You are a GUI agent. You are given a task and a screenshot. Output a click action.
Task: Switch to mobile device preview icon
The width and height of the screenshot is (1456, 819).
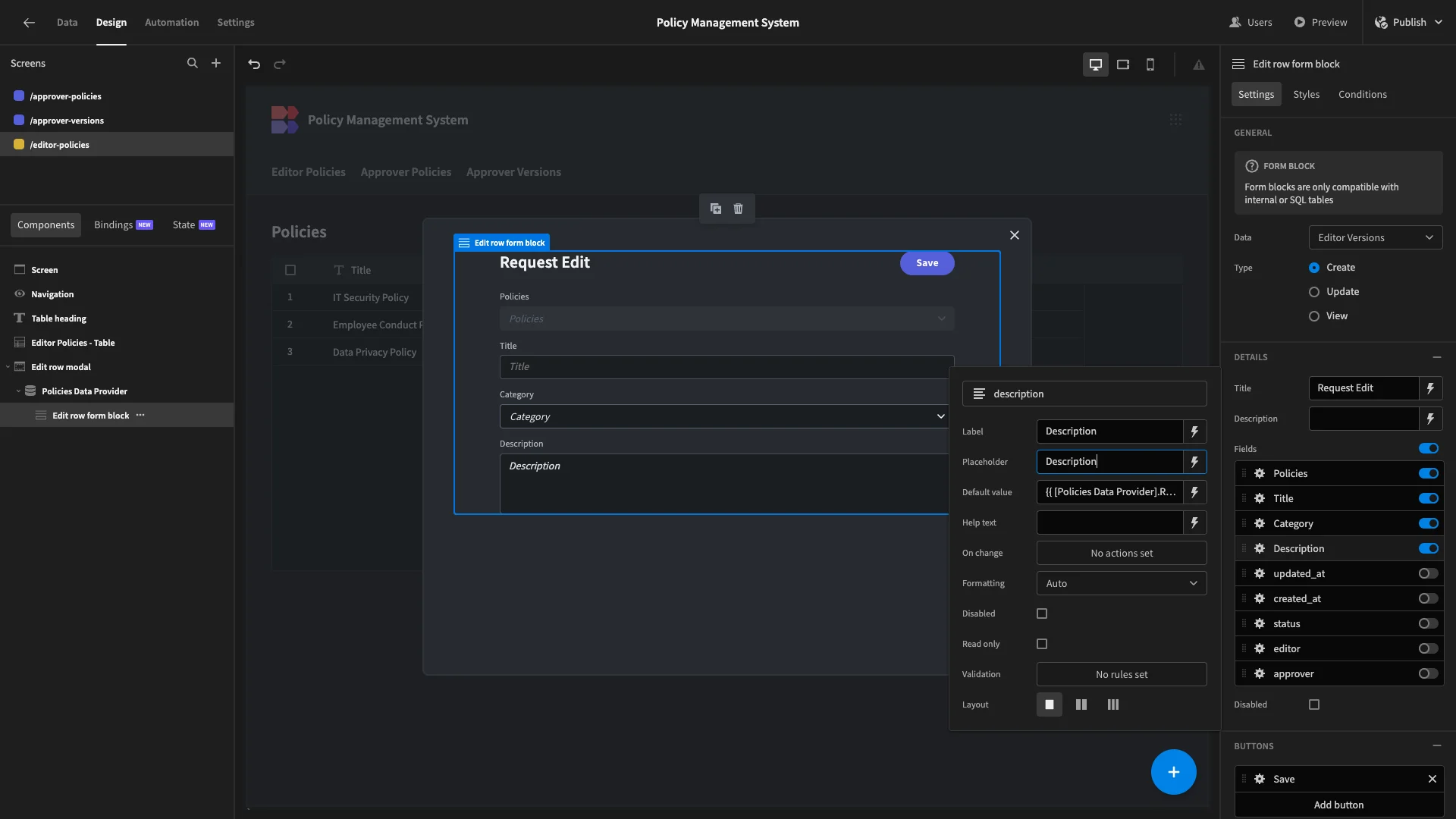tap(1150, 64)
